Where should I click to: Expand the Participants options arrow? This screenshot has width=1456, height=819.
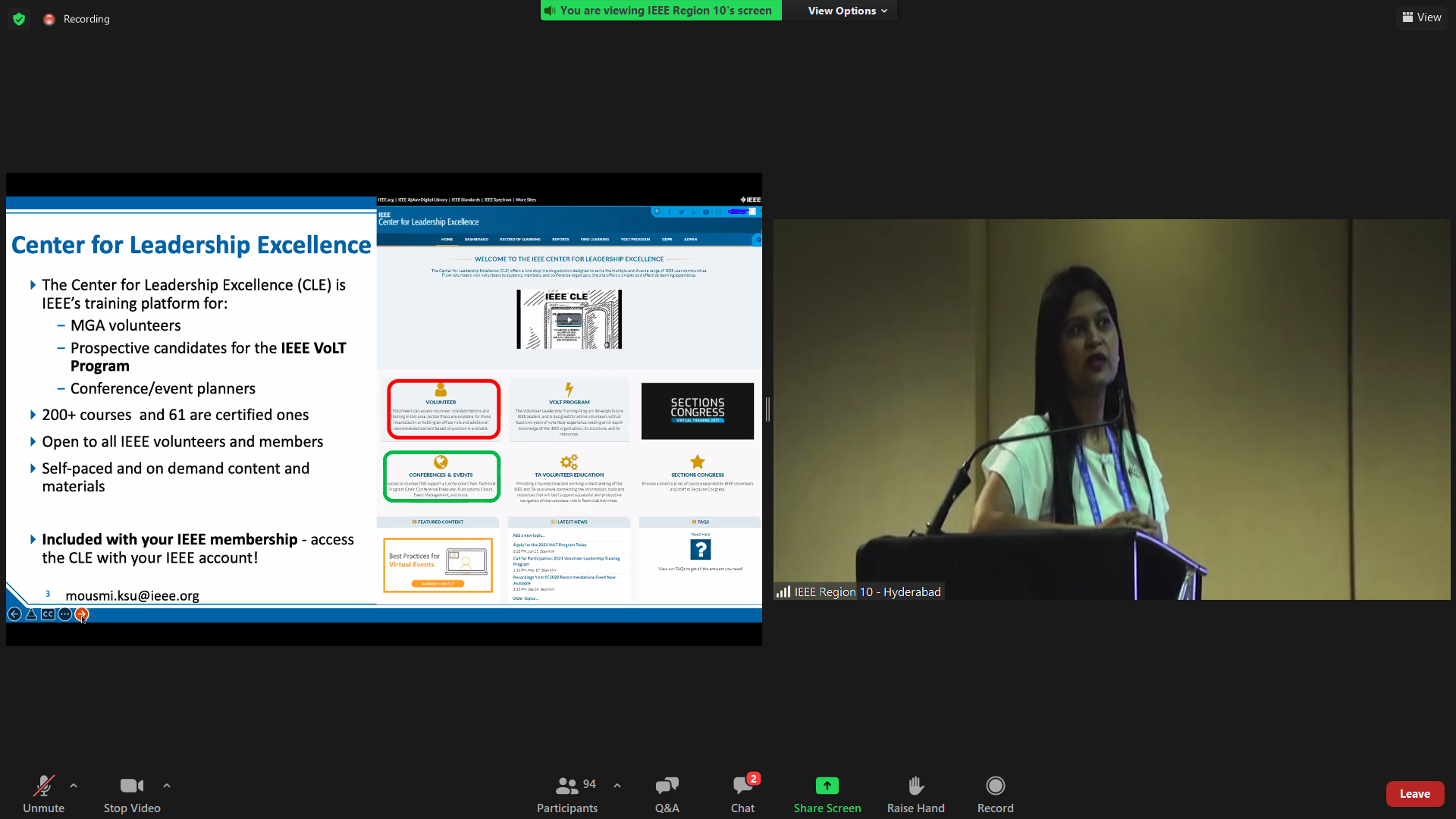pos(617,786)
